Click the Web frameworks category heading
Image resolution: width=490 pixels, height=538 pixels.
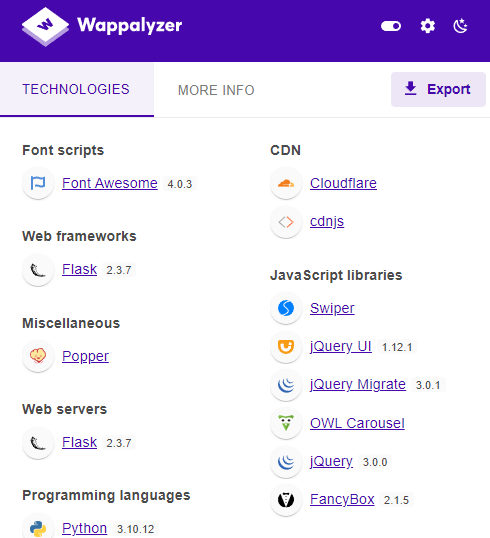coord(79,236)
